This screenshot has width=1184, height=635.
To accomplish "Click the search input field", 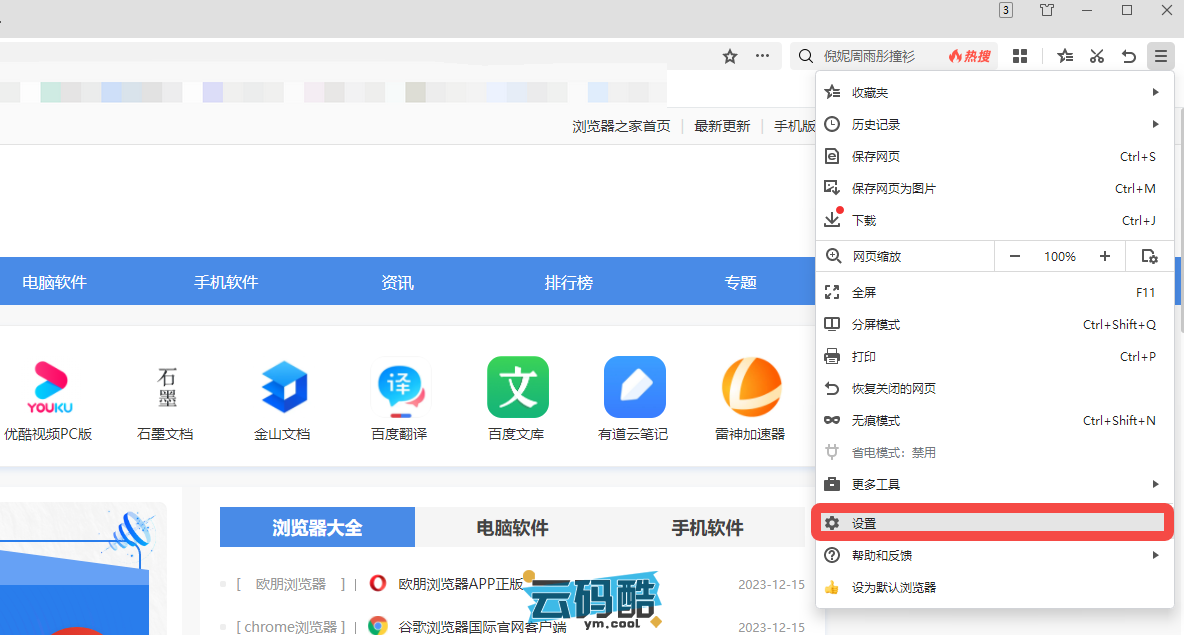I will click(880, 56).
